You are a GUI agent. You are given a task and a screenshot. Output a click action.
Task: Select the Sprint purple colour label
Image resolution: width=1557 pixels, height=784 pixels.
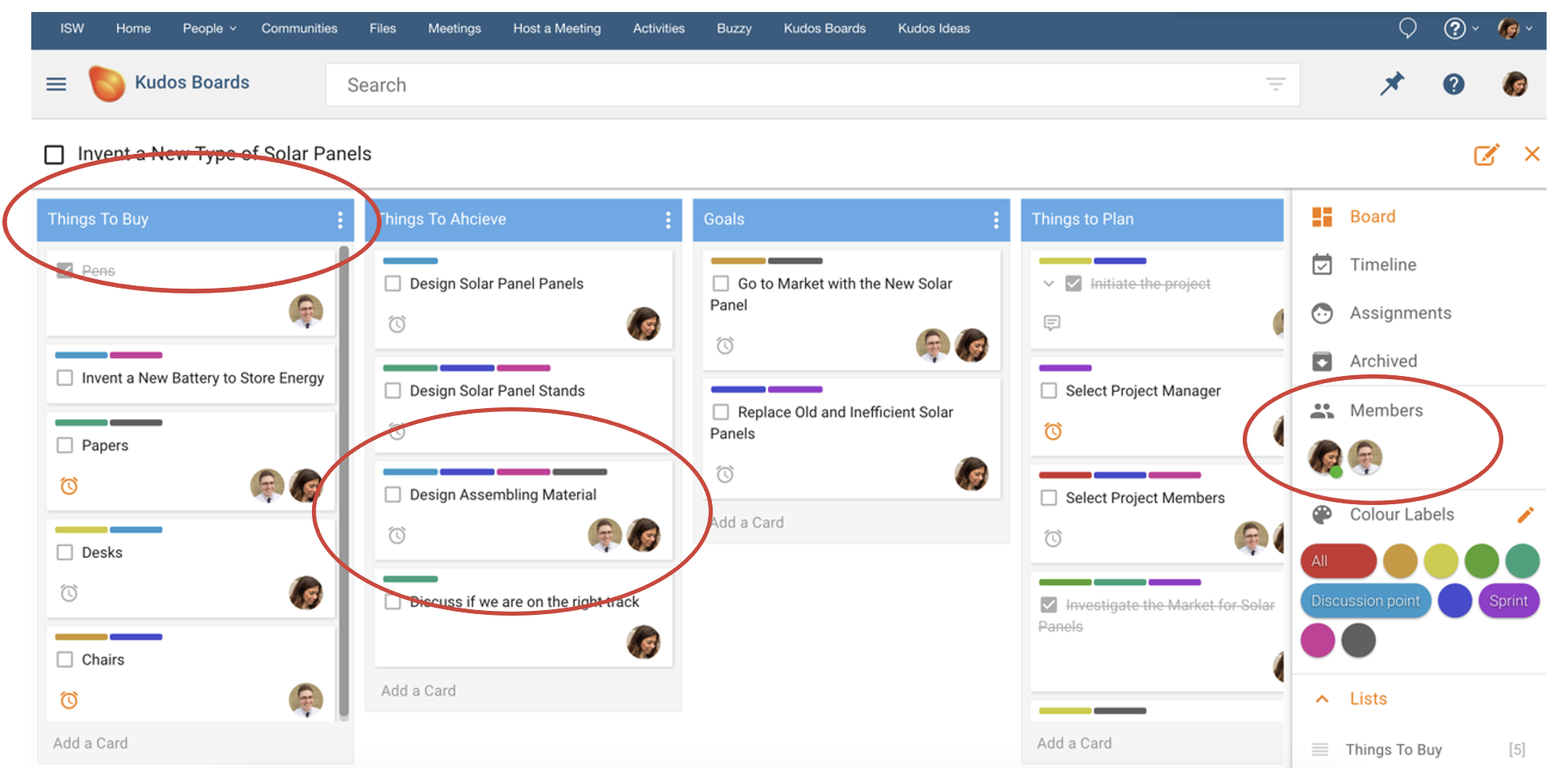click(1509, 600)
